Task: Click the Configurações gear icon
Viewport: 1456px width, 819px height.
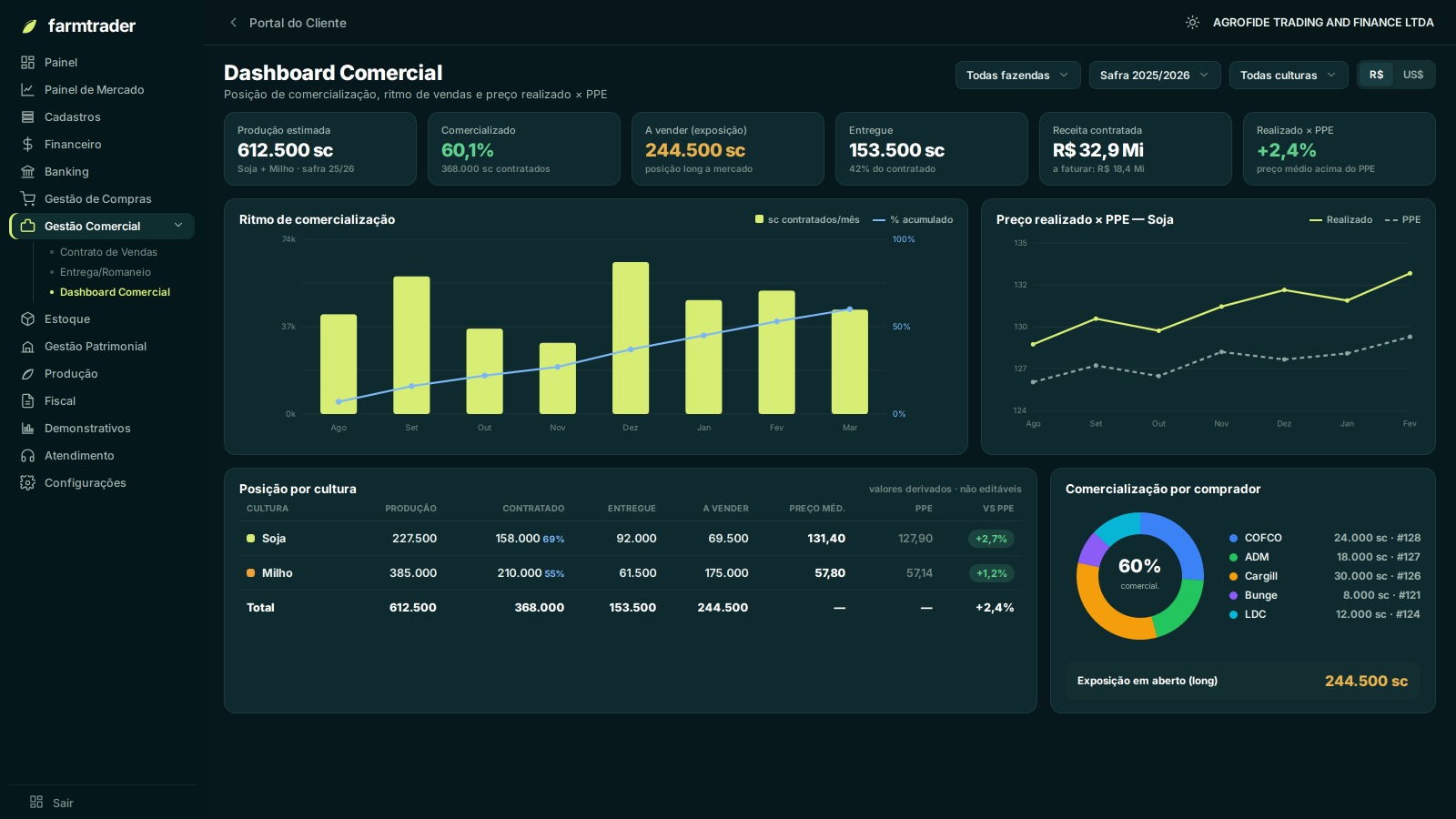Action: (x=27, y=483)
